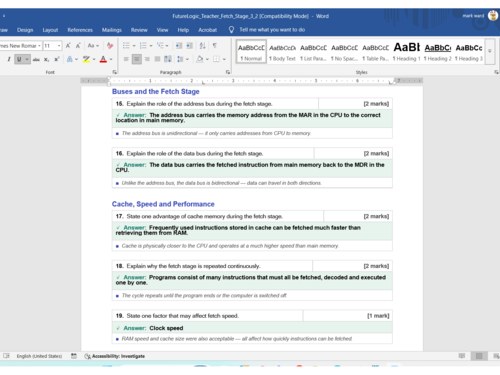Click the Numbering list icon
500x375 pixels.
(143, 46)
